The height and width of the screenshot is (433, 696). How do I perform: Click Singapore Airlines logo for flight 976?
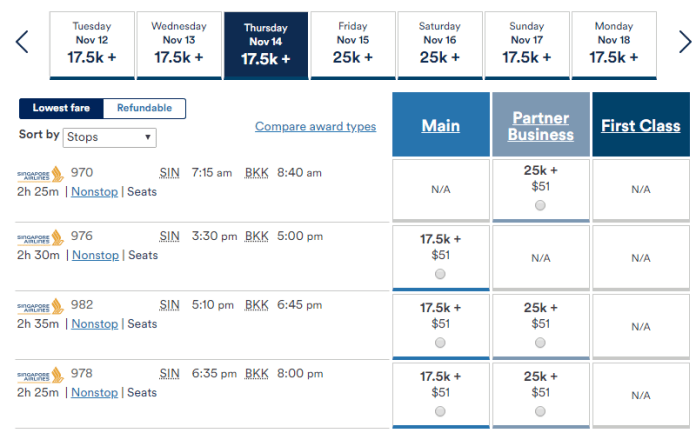point(41,238)
